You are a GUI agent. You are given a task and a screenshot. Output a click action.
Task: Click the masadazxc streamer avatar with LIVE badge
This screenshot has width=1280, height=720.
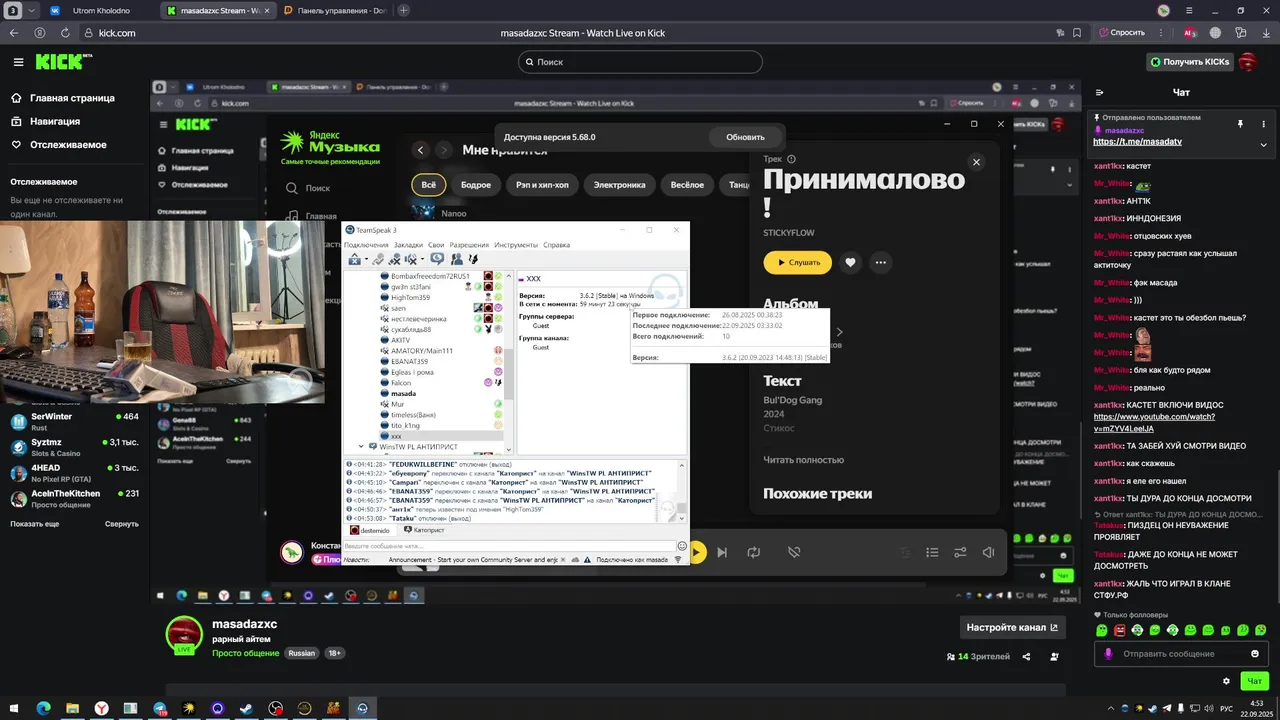click(184, 634)
